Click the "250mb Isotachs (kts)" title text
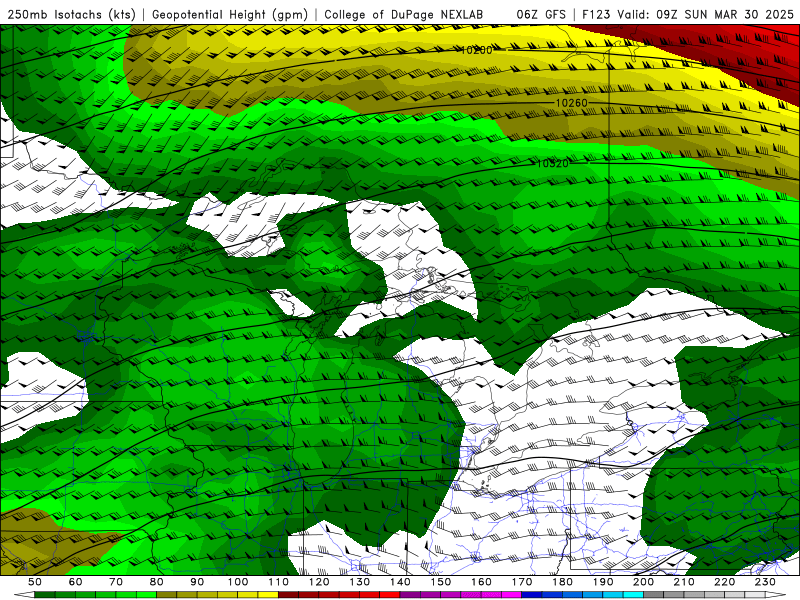800x600 pixels. click(71, 15)
